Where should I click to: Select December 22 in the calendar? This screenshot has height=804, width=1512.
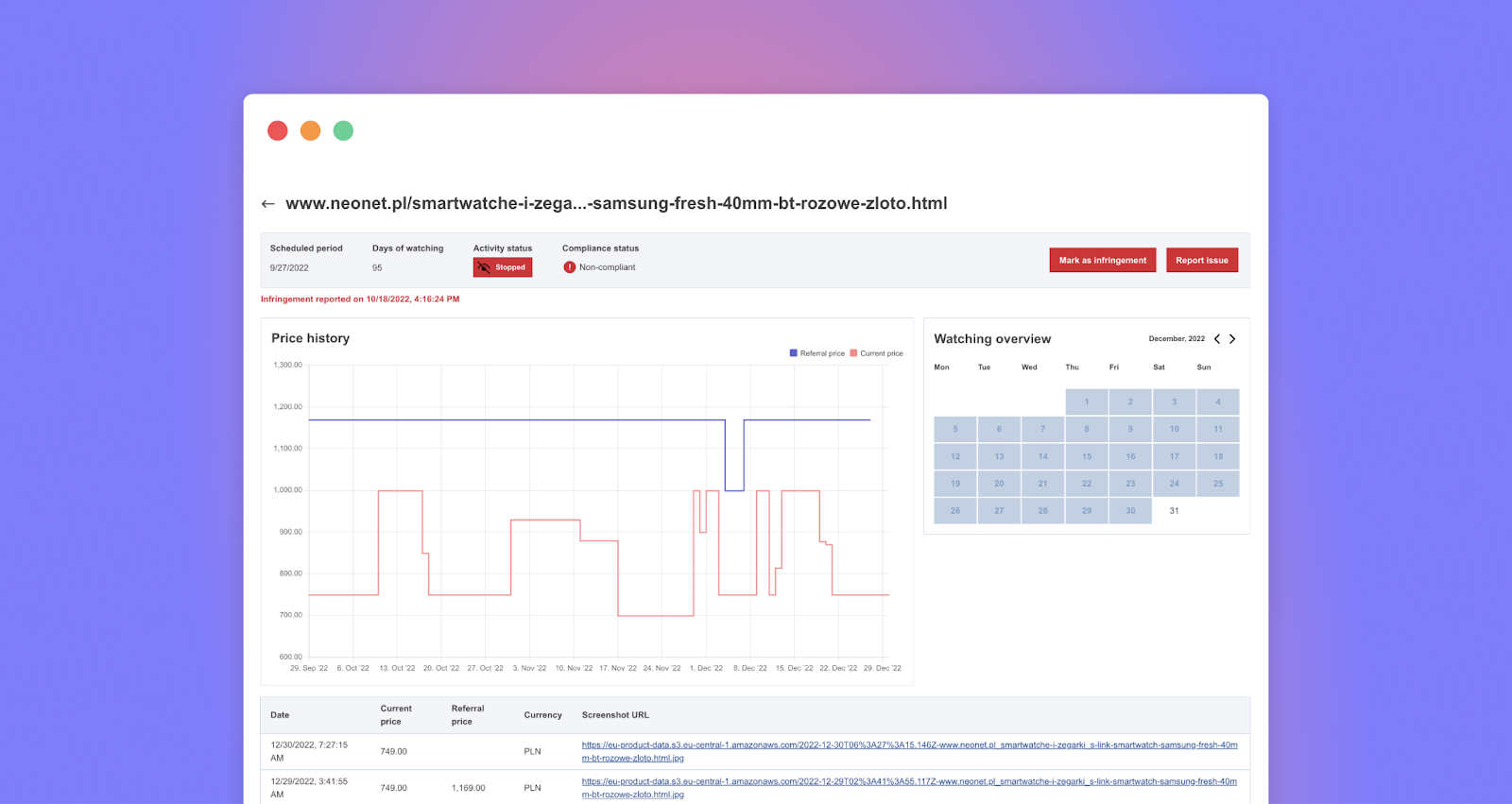[x=1087, y=484]
